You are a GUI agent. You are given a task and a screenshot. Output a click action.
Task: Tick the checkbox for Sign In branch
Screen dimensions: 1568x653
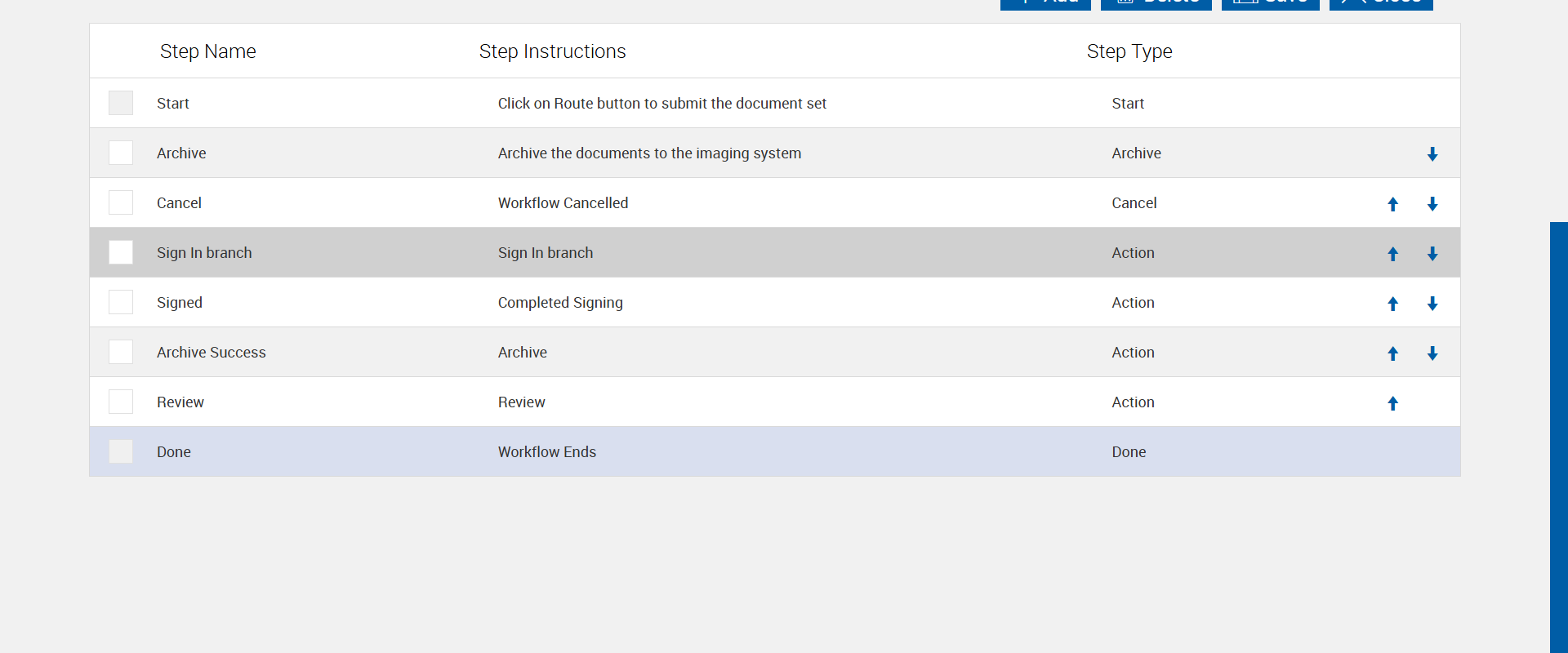tap(121, 252)
